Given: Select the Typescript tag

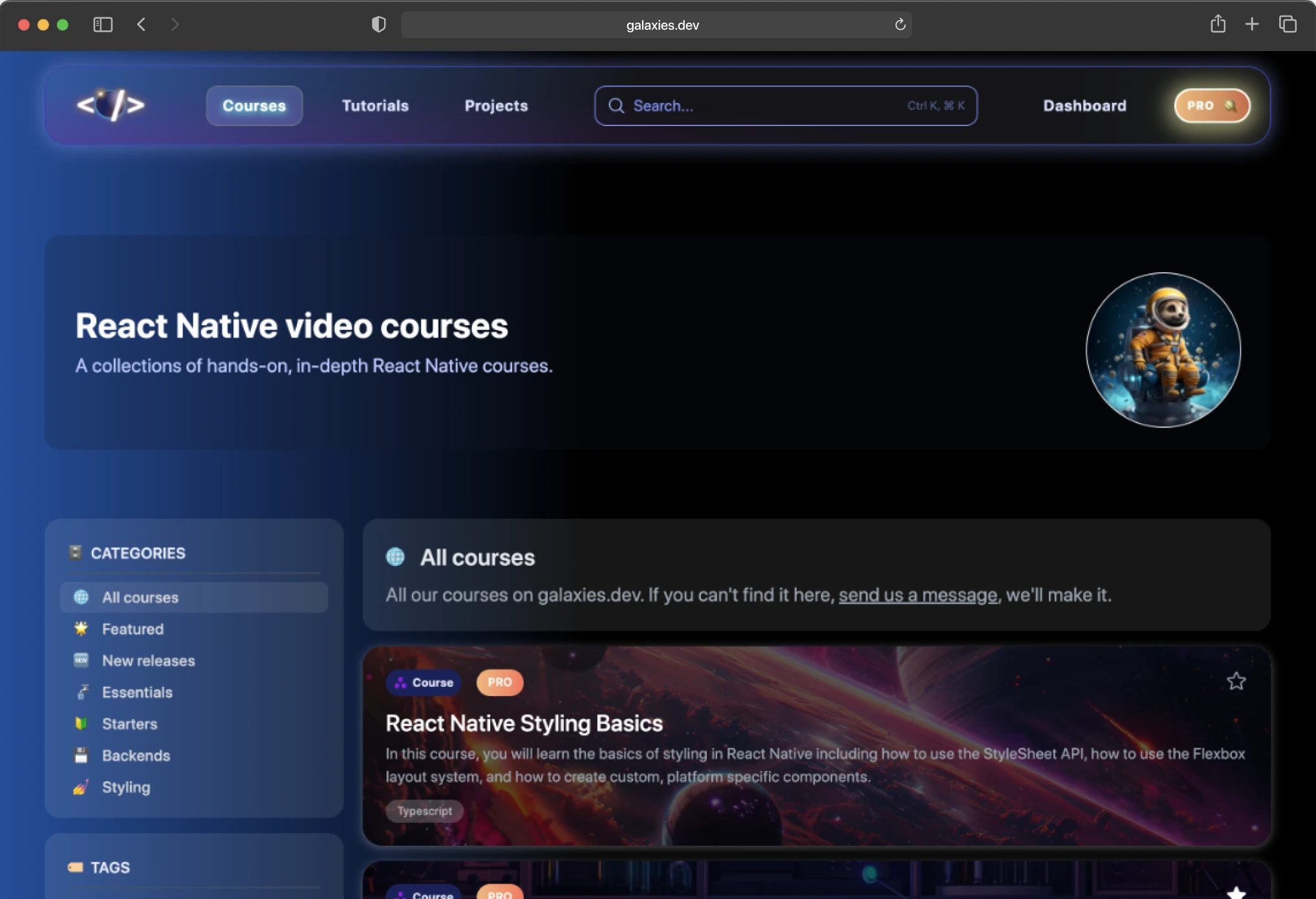Looking at the screenshot, I should pos(424,811).
